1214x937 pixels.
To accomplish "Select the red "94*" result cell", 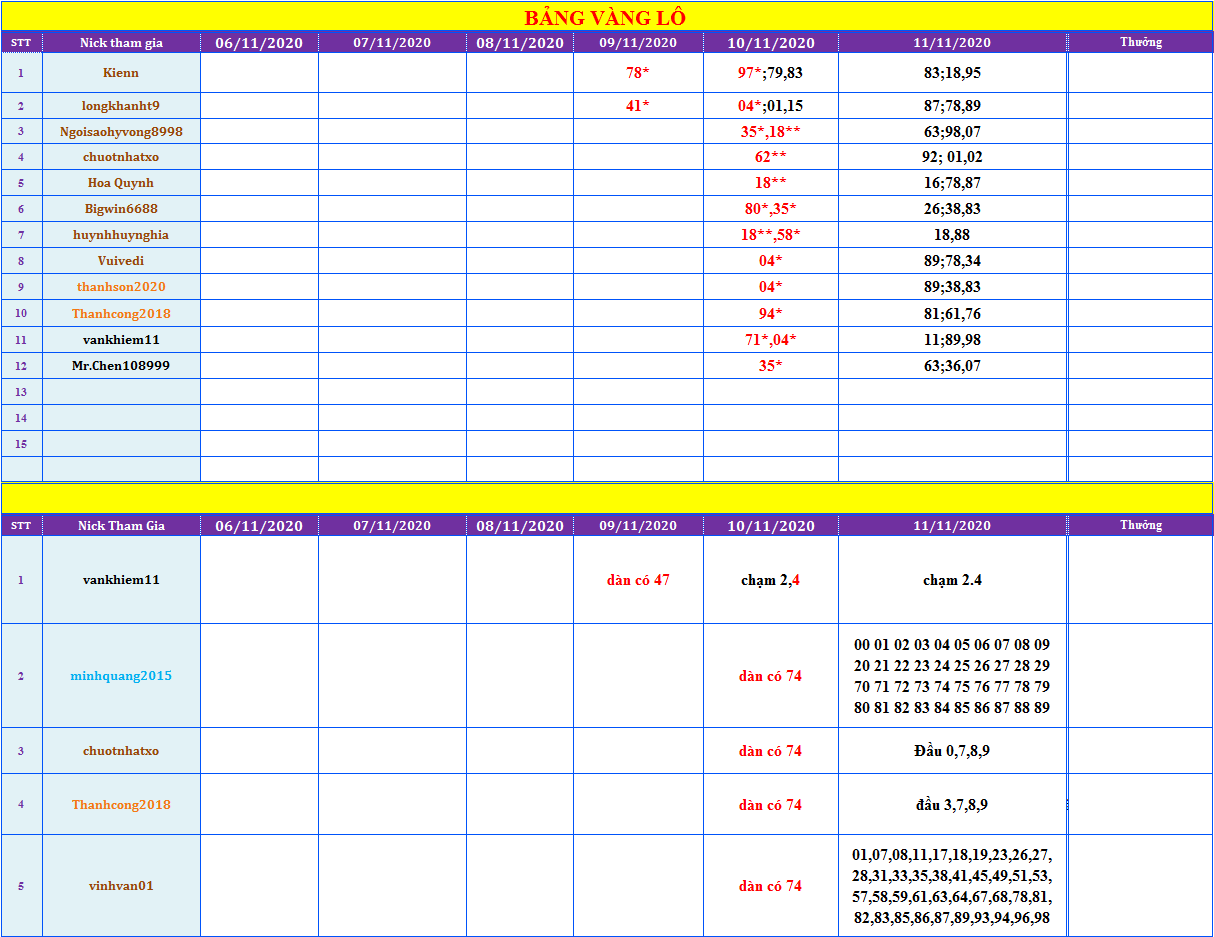I will (x=770, y=314).
